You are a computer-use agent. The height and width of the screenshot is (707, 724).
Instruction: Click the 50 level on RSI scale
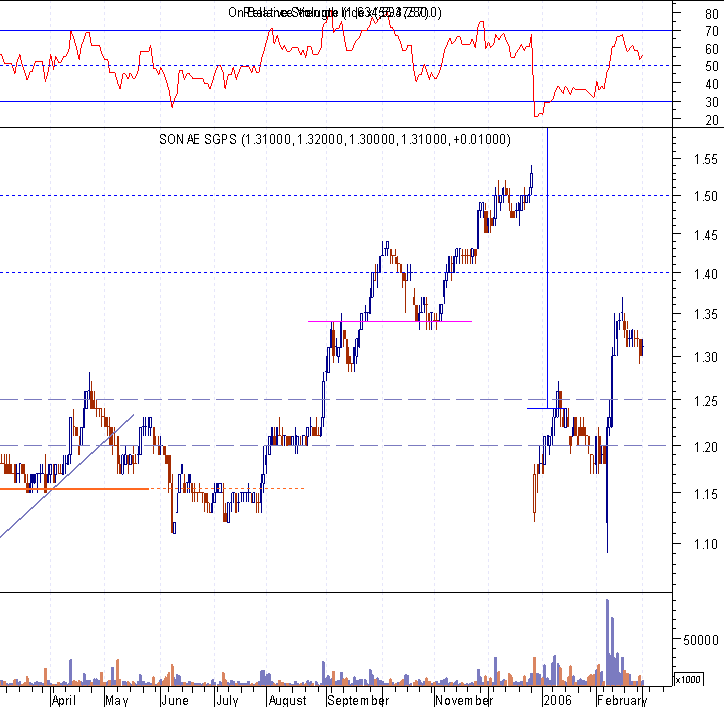coord(712,66)
